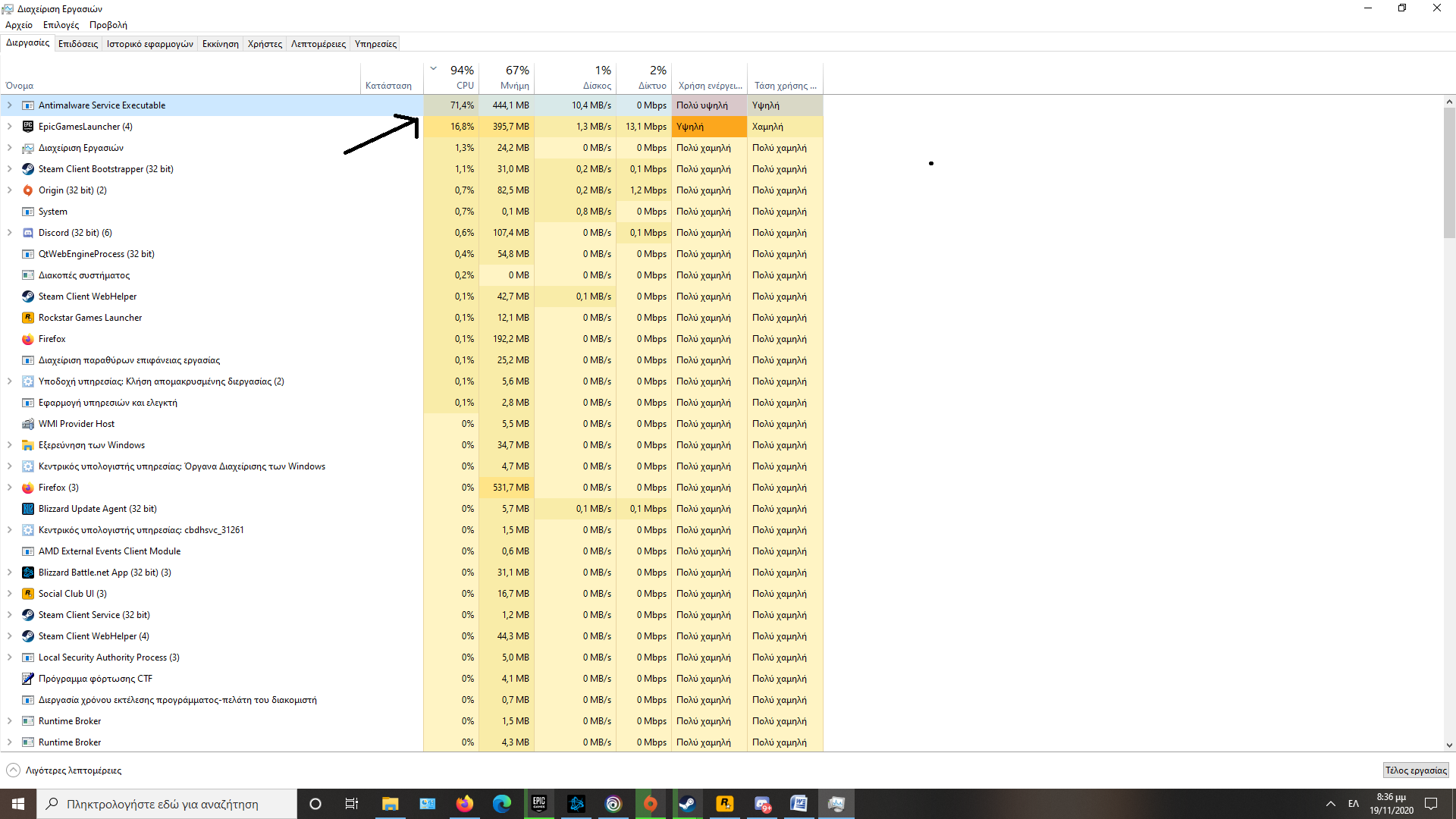Open Task View from the taskbar

pos(352,804)
